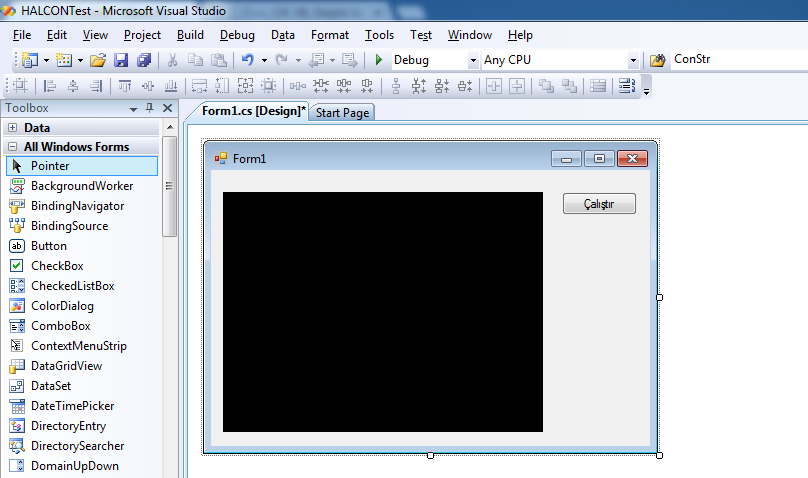The height and width of the screenshot is (478, 808).
Task: Click the Align Centers layout icon
Action: tap(73, 86)
